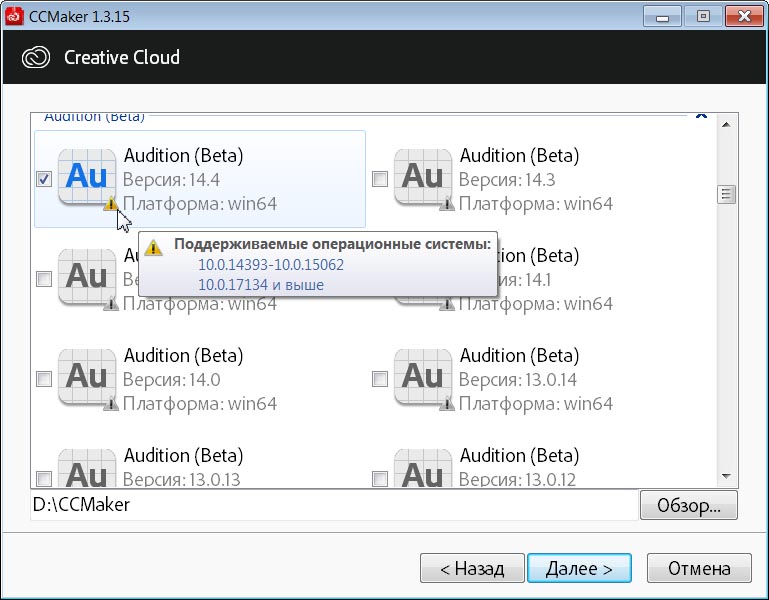The height and width of the screenshot is (600, 769).
Task: Click the tooltip warning triangle icon
Action: tap(154, 247)
